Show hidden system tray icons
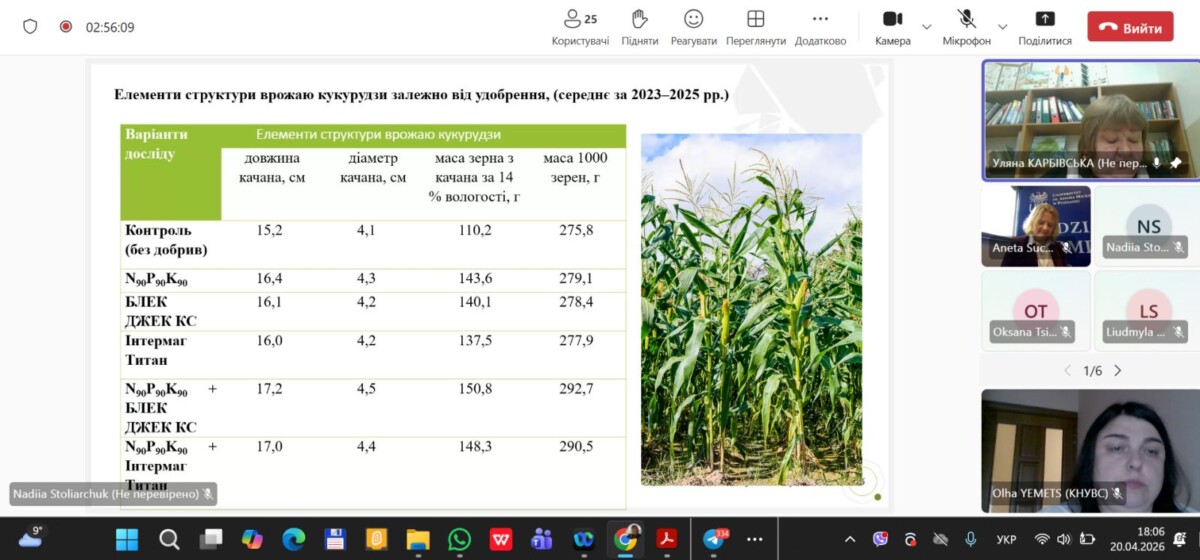1200x560 pixels. click(850, 540)
